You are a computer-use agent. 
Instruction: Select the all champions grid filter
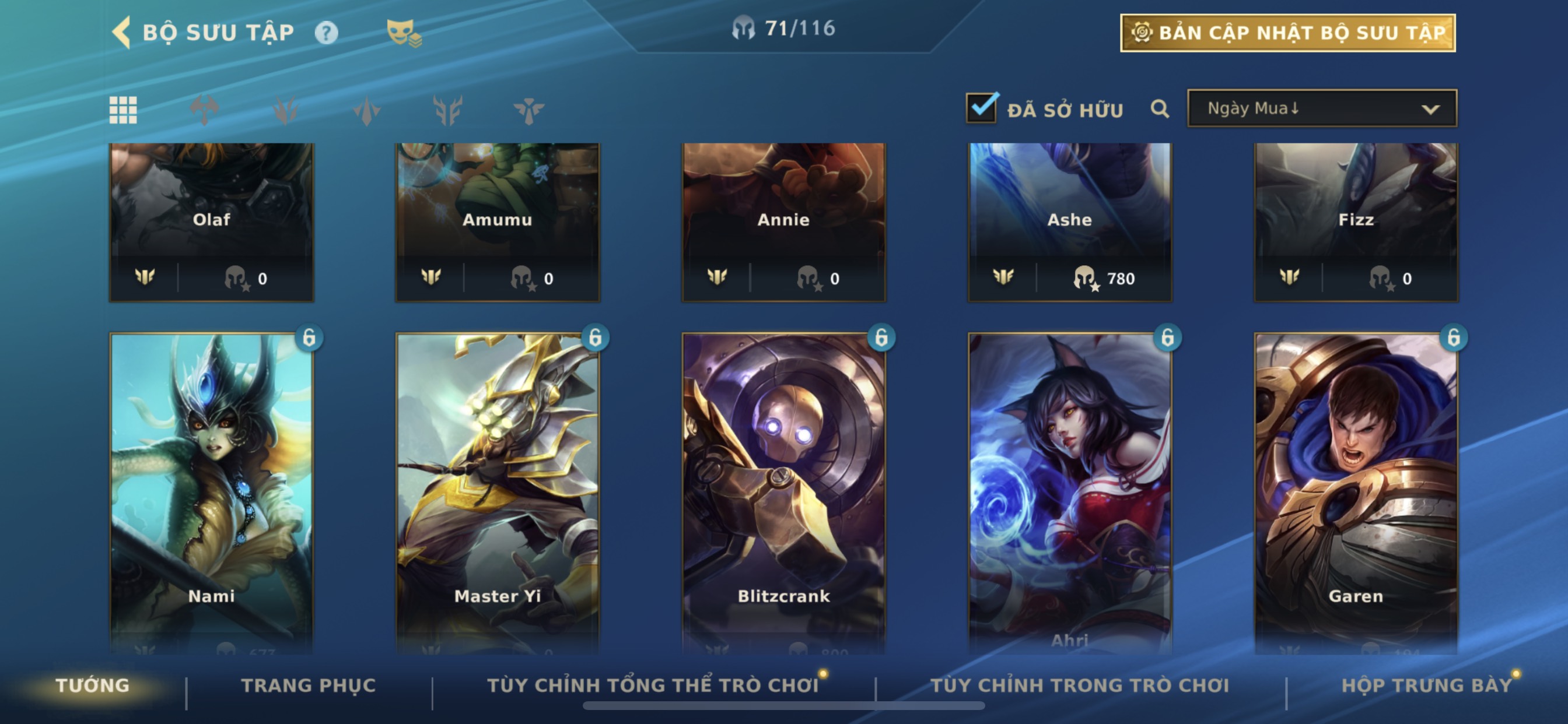point(123,110)
